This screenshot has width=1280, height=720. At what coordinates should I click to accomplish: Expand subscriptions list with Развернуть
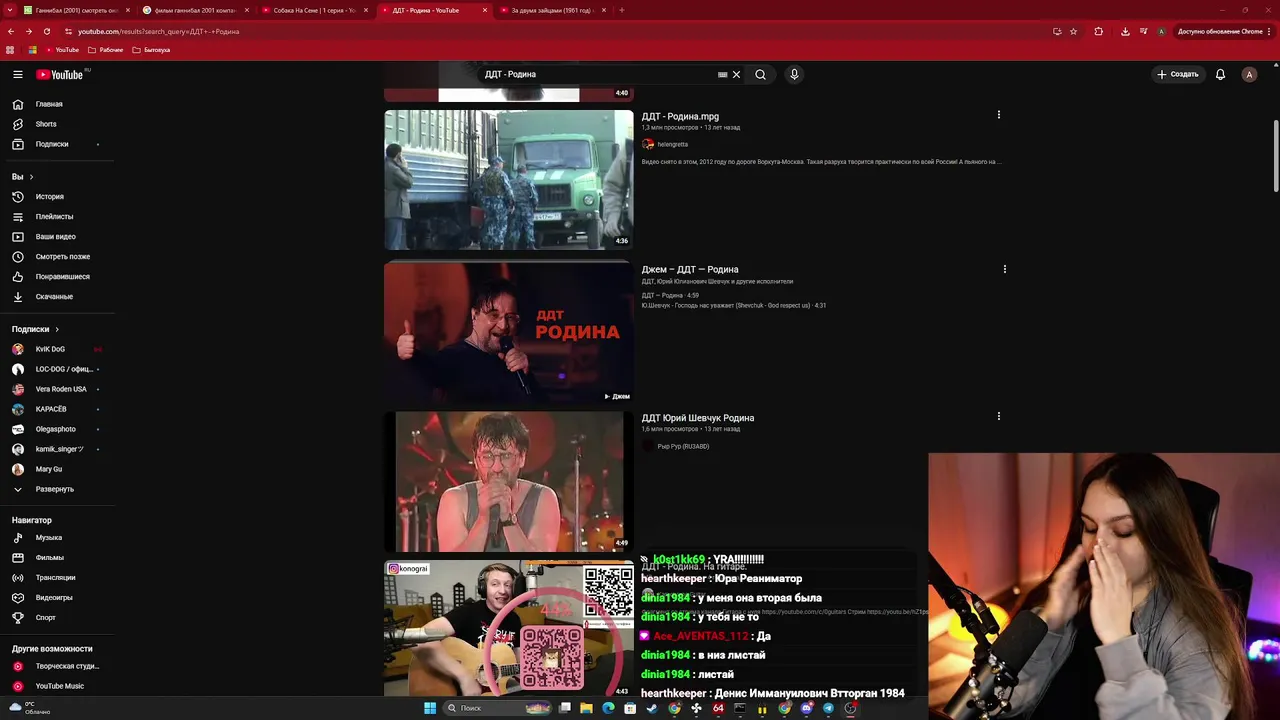[x=57, y=489]
